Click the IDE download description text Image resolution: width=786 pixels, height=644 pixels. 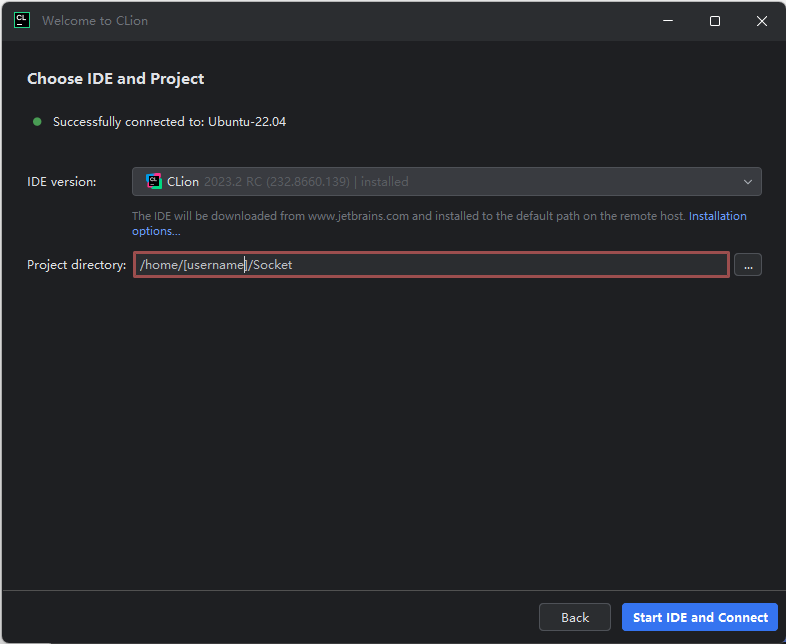point(400,216)
